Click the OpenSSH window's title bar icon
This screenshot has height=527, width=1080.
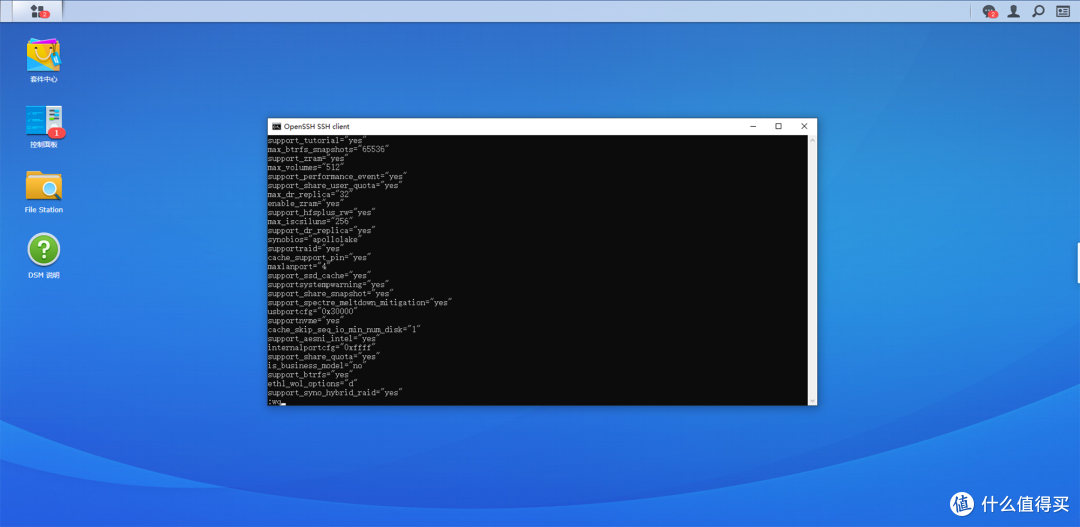276,127
